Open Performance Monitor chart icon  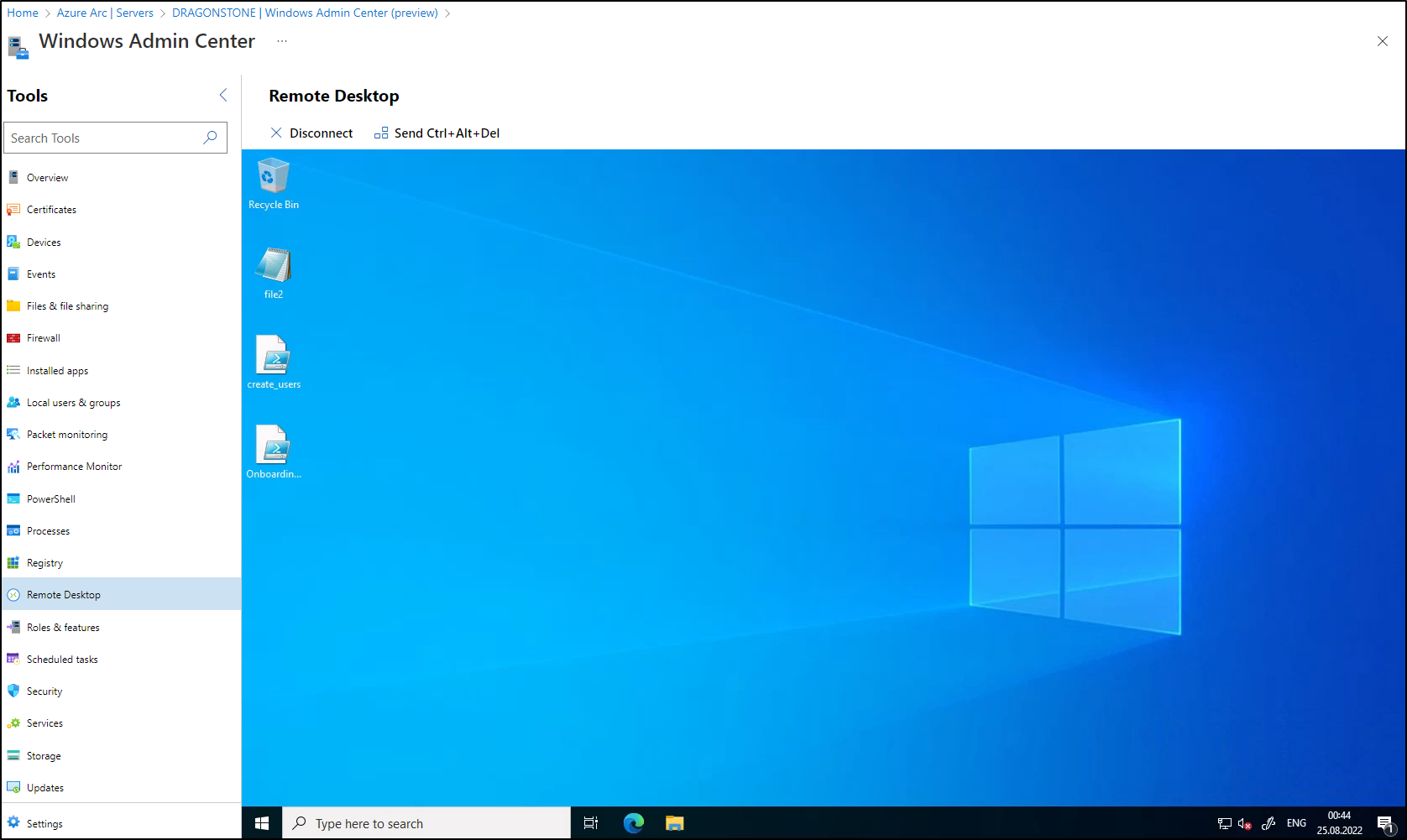pyautogui.click(x=13, y=467)
